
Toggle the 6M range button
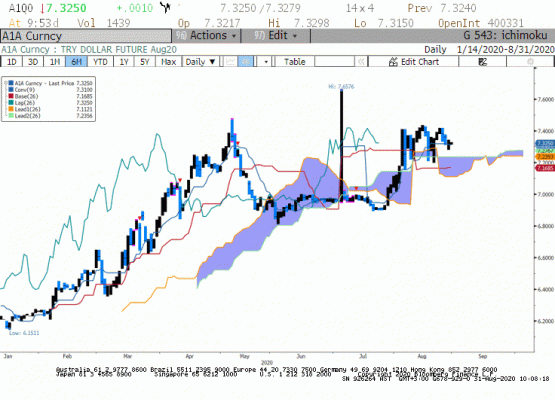pyautogui.click(x=76, y=62)
